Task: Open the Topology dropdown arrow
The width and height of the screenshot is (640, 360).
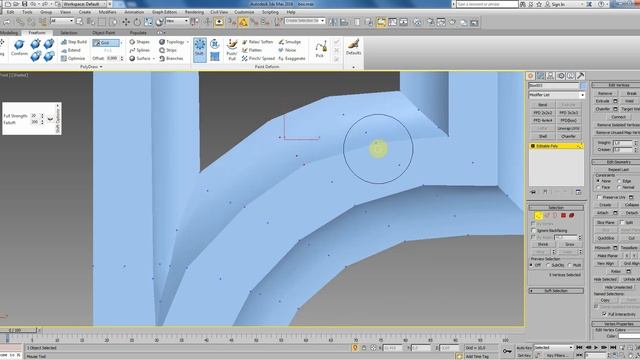Action: [x=188, y=42]
